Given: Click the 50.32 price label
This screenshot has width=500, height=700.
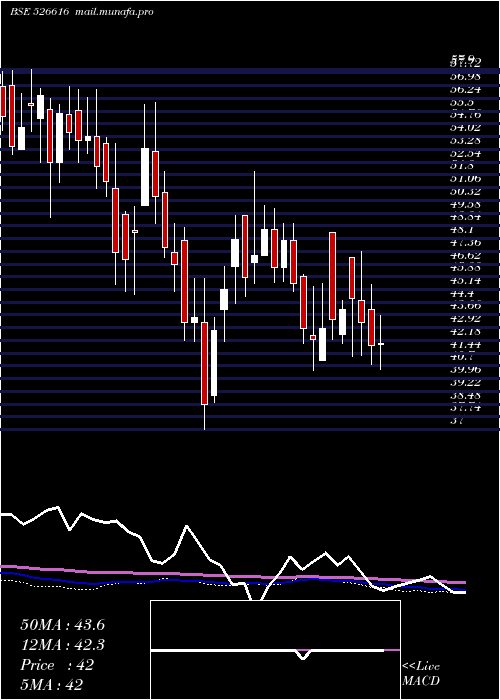Looking at the screenshot, I should (465, 192).
